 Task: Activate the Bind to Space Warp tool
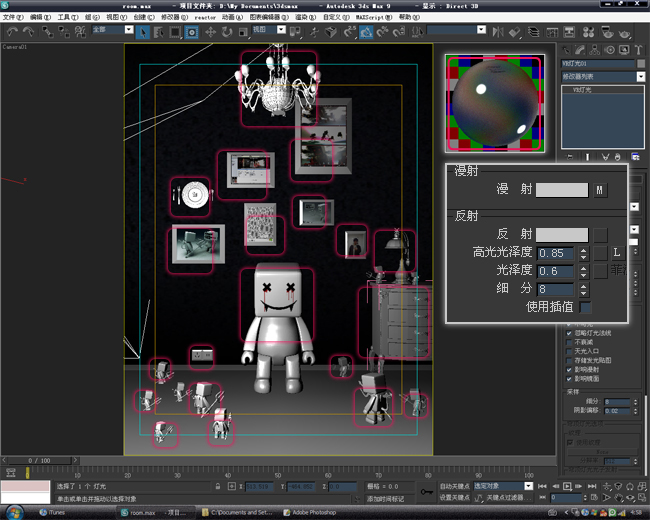pyautogui.click(x=80, y=32)
